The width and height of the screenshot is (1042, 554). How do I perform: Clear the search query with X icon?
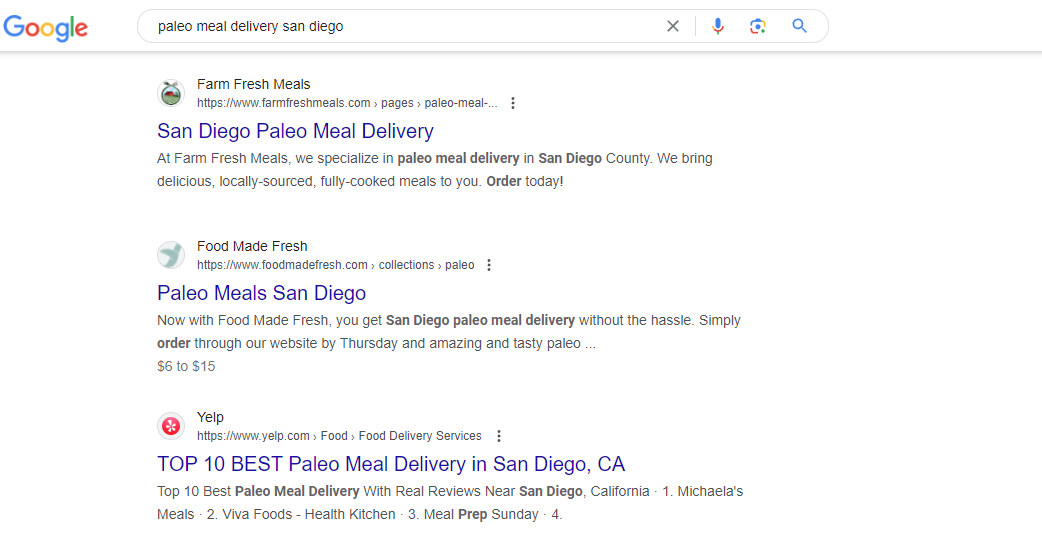click(673, 26)
